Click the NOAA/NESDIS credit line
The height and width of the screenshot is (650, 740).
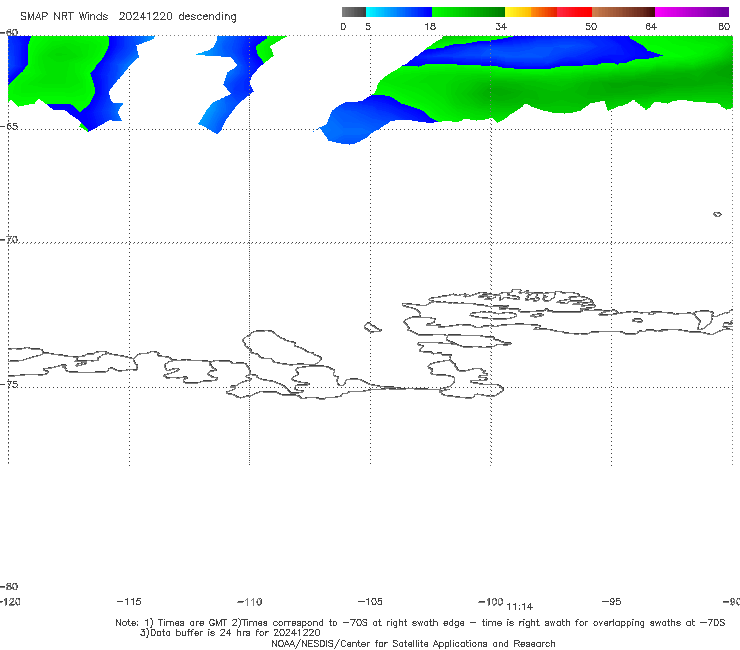point(413,643)
